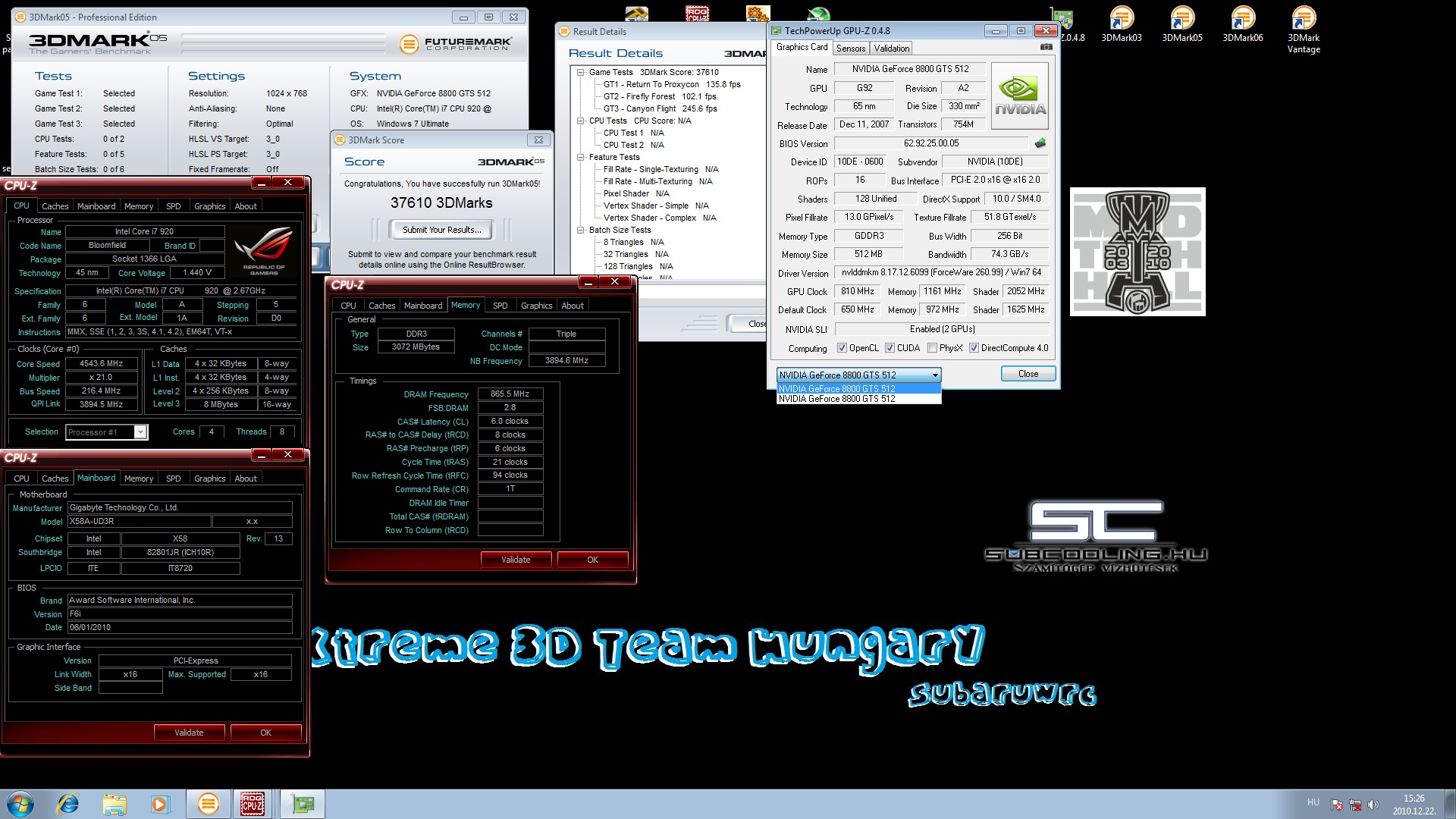Toggle the PhysX checkbox
This screenshot has width=1456, height=819.
[x=932, y=348]
